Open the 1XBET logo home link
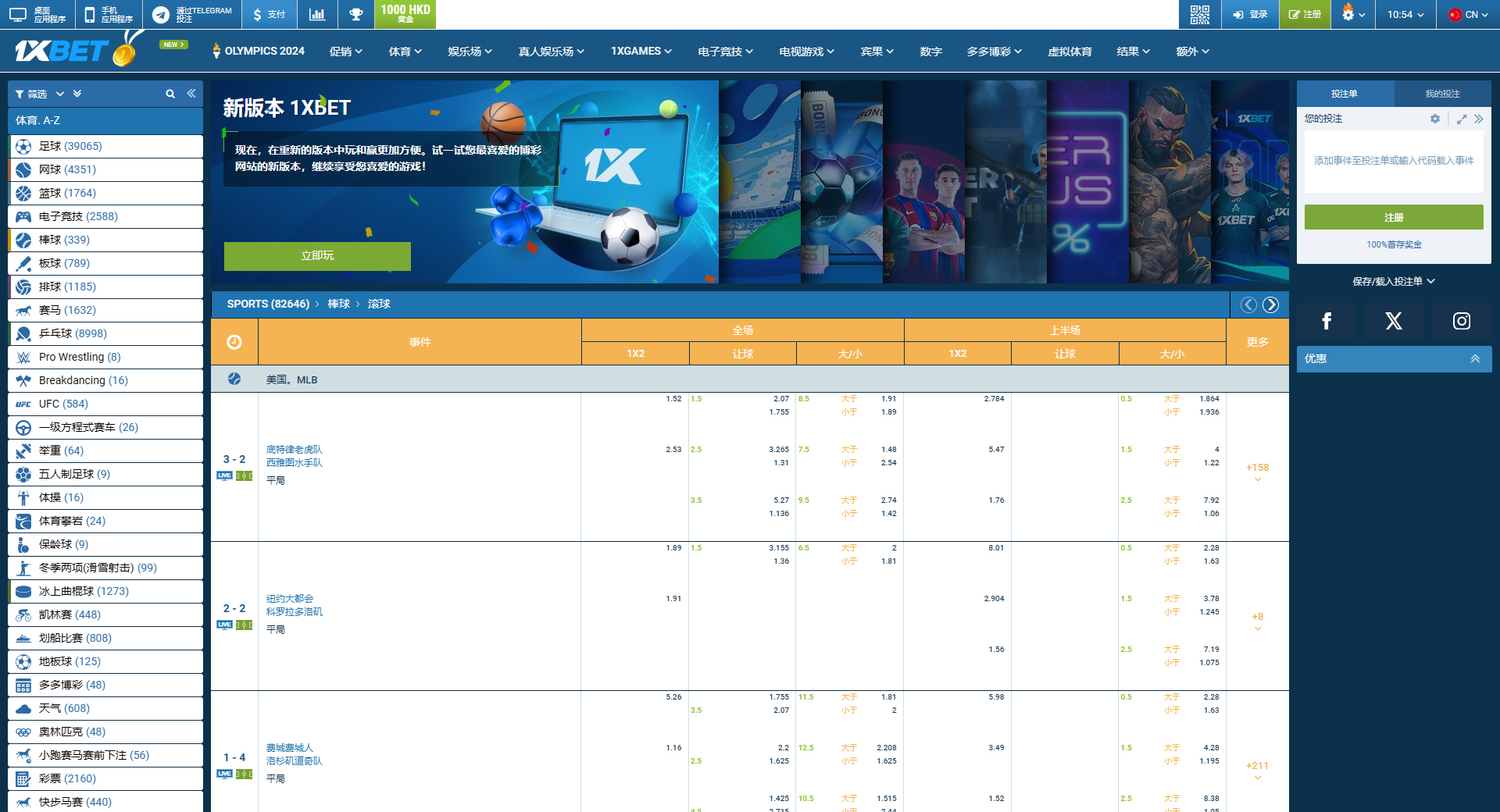Viewport: 1500px width, 812px height. 77,50
